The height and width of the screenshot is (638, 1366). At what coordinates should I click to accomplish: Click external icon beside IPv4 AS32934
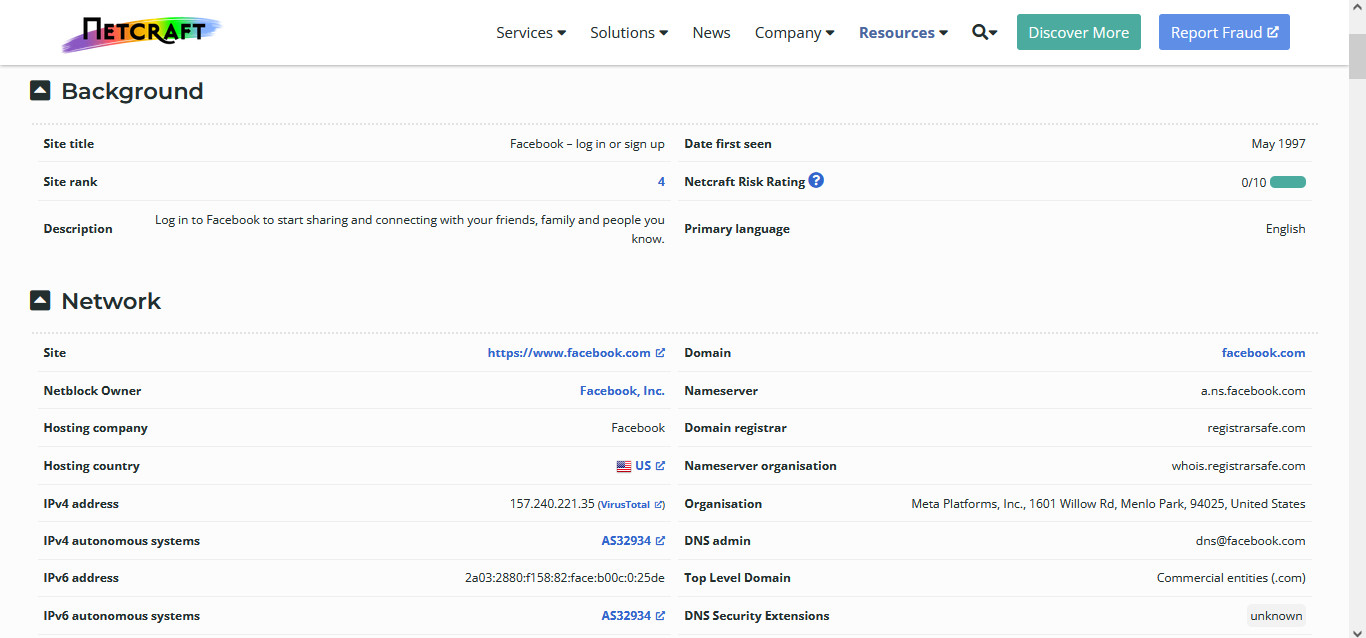click(x=660, y=541)
